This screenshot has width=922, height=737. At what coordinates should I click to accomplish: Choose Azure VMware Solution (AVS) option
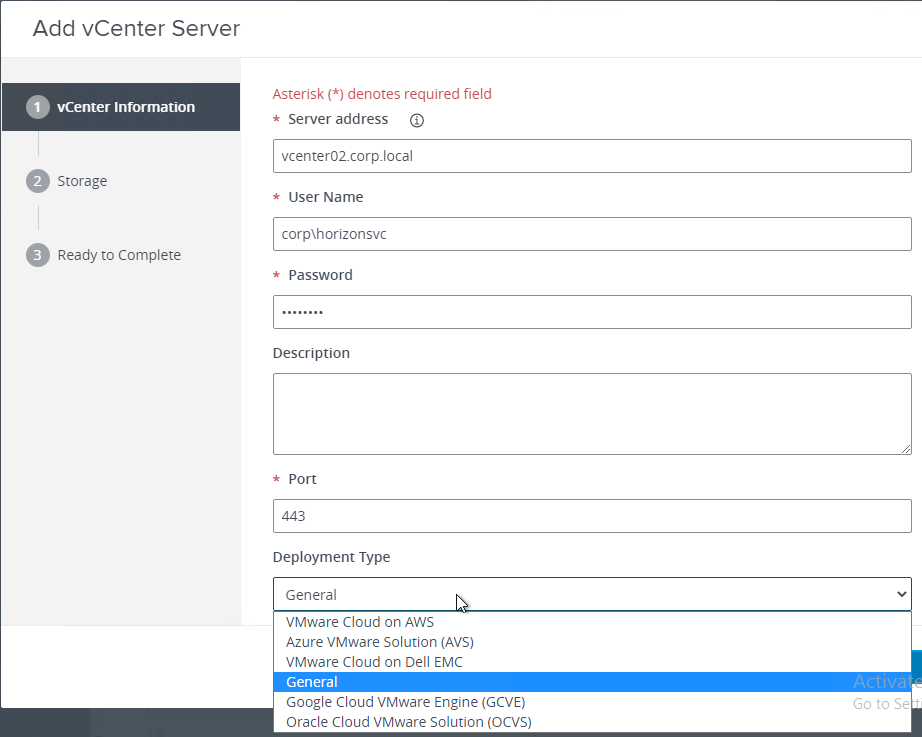point(592,642)
